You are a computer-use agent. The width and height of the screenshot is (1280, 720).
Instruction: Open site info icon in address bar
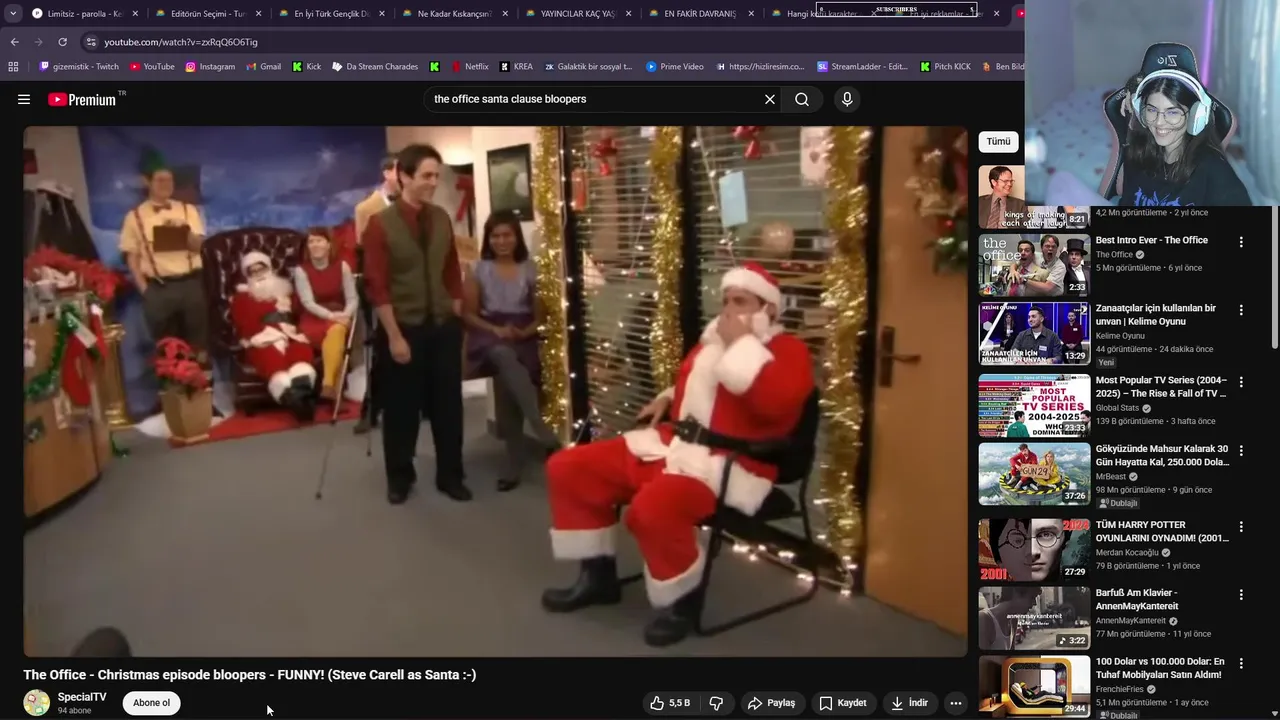point(91,42)
